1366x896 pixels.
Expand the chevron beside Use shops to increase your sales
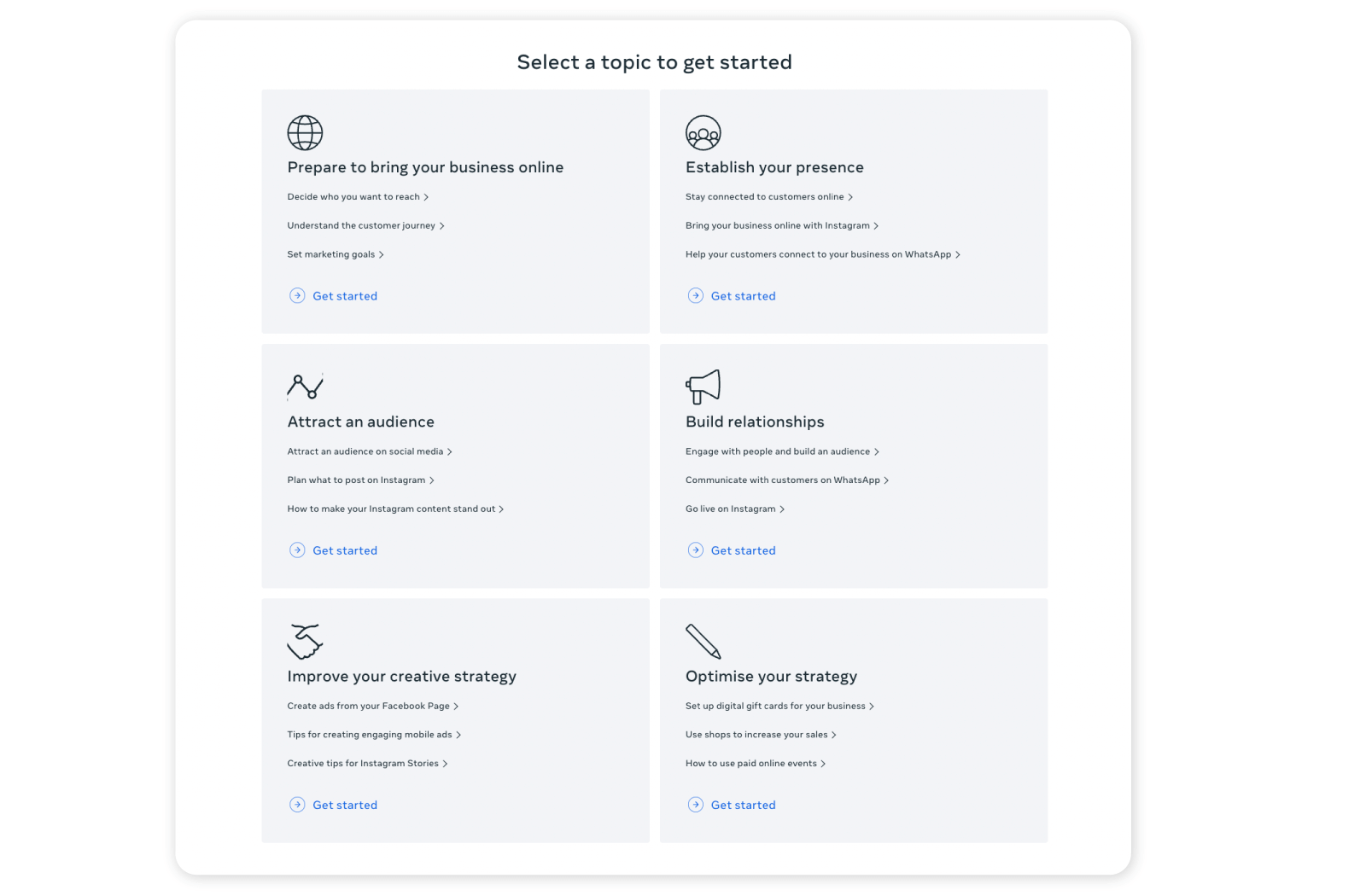click(x=833, y=734)
